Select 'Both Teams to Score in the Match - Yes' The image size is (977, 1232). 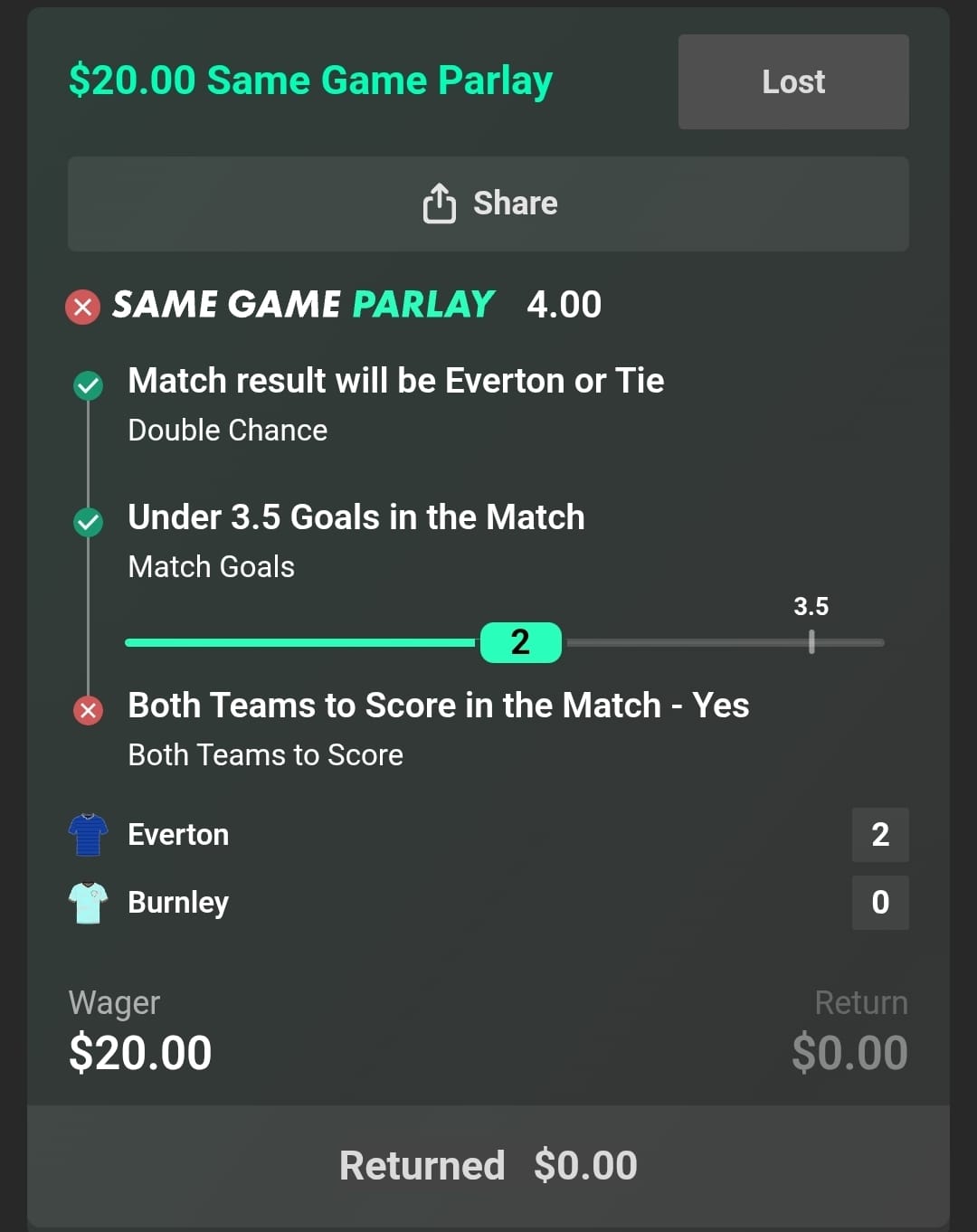439,706
